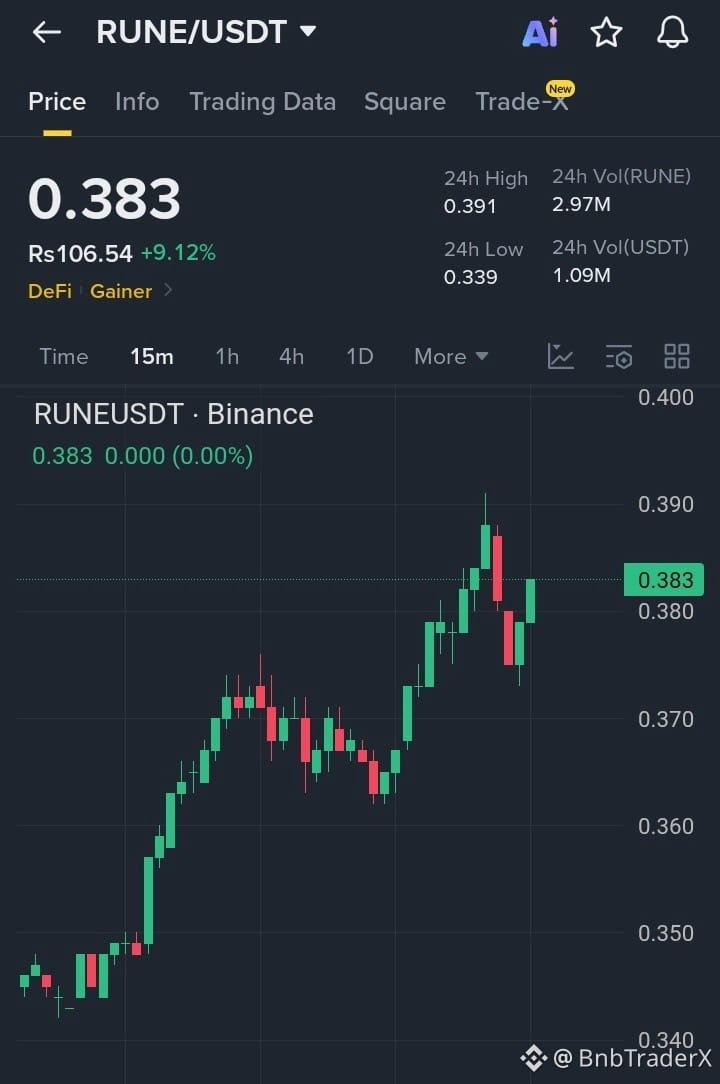Select the Price tab
Viewport: 720px width, 1084px height.
[x=57, y=102]
